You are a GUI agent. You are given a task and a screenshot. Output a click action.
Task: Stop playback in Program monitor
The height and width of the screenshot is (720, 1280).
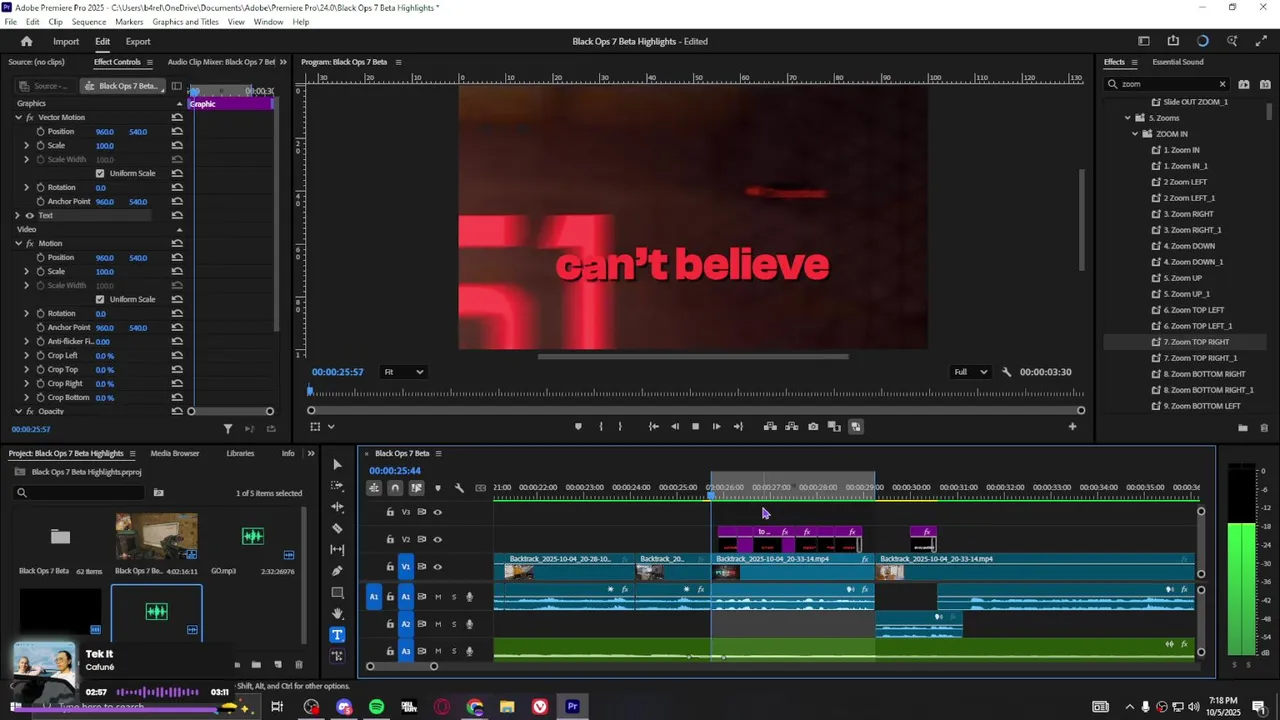(695, 426)
